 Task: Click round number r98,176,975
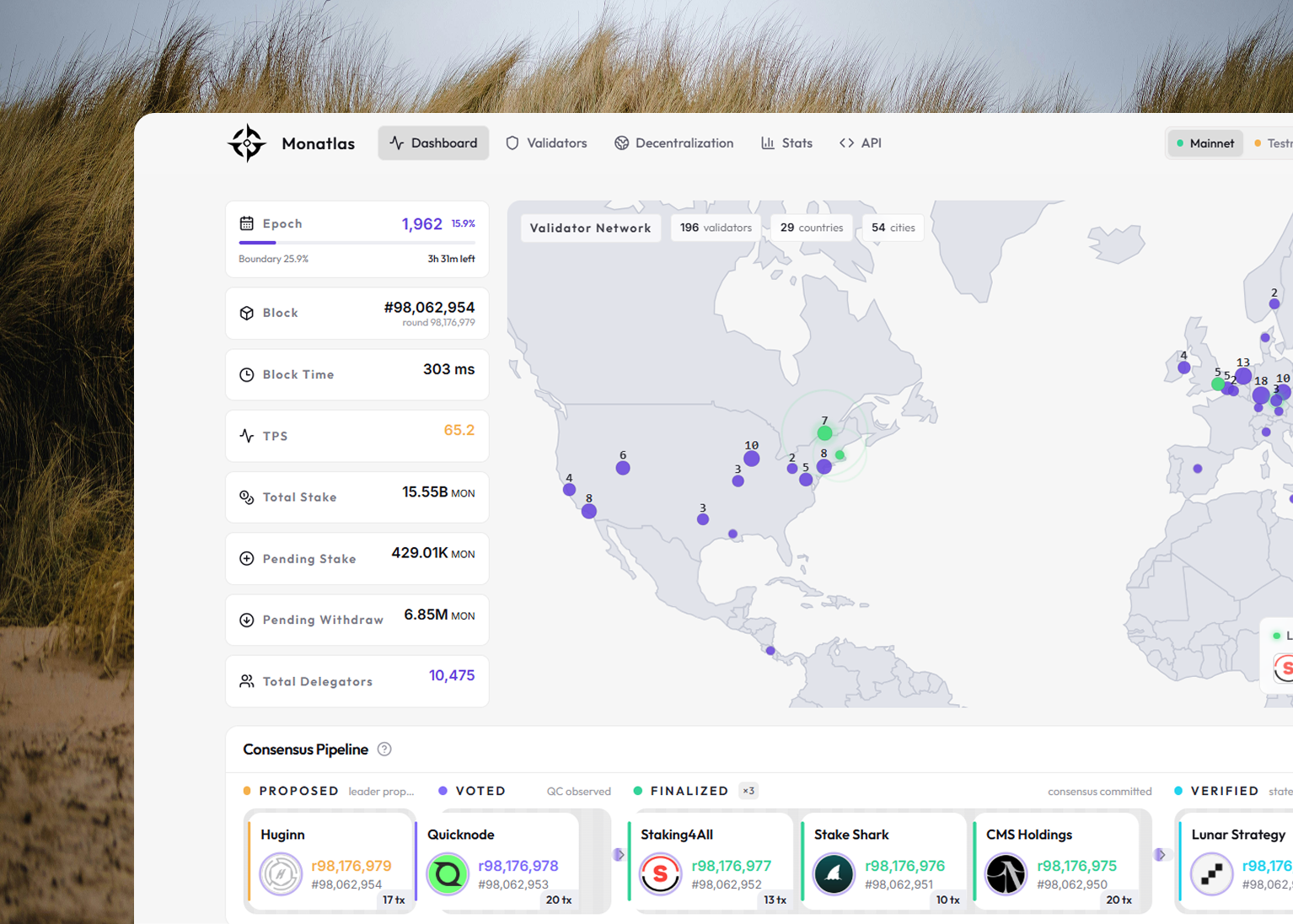pyautogui.click(x=1077, y=866)
